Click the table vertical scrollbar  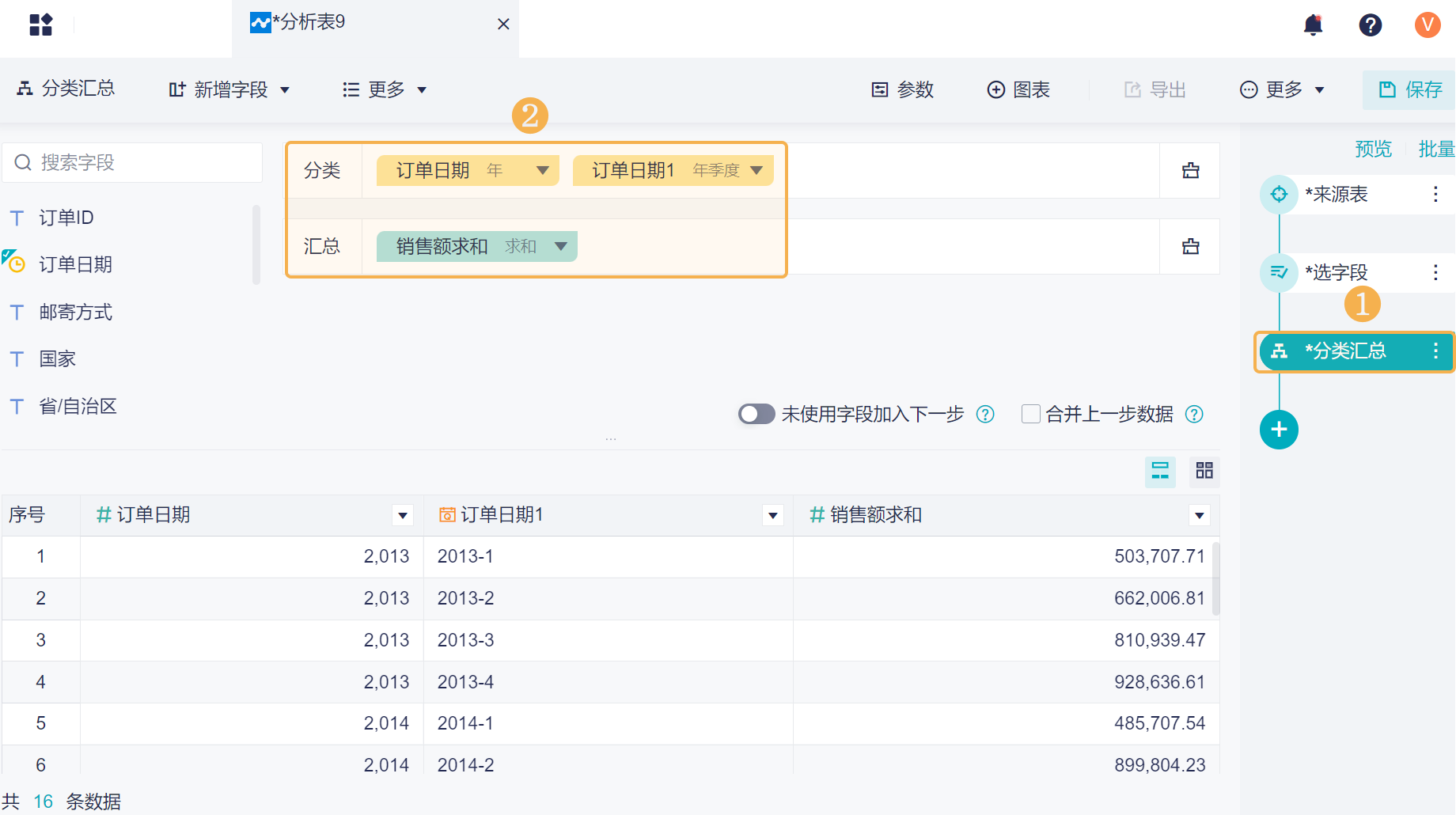point(1215,578)
